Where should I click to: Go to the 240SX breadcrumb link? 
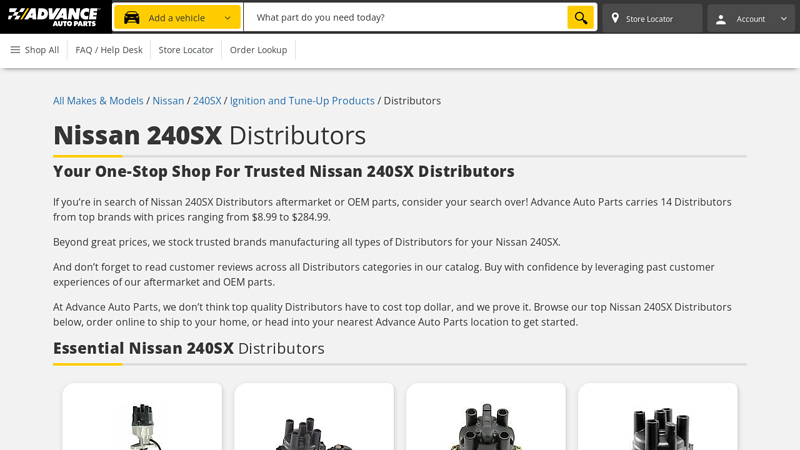tap(207, 101)
